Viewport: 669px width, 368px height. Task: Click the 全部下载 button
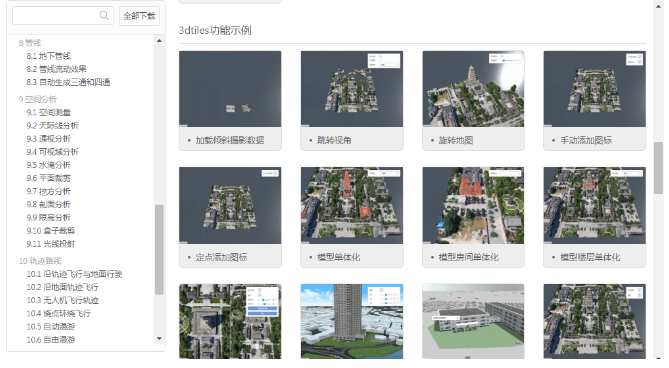[x=140, y=16]
